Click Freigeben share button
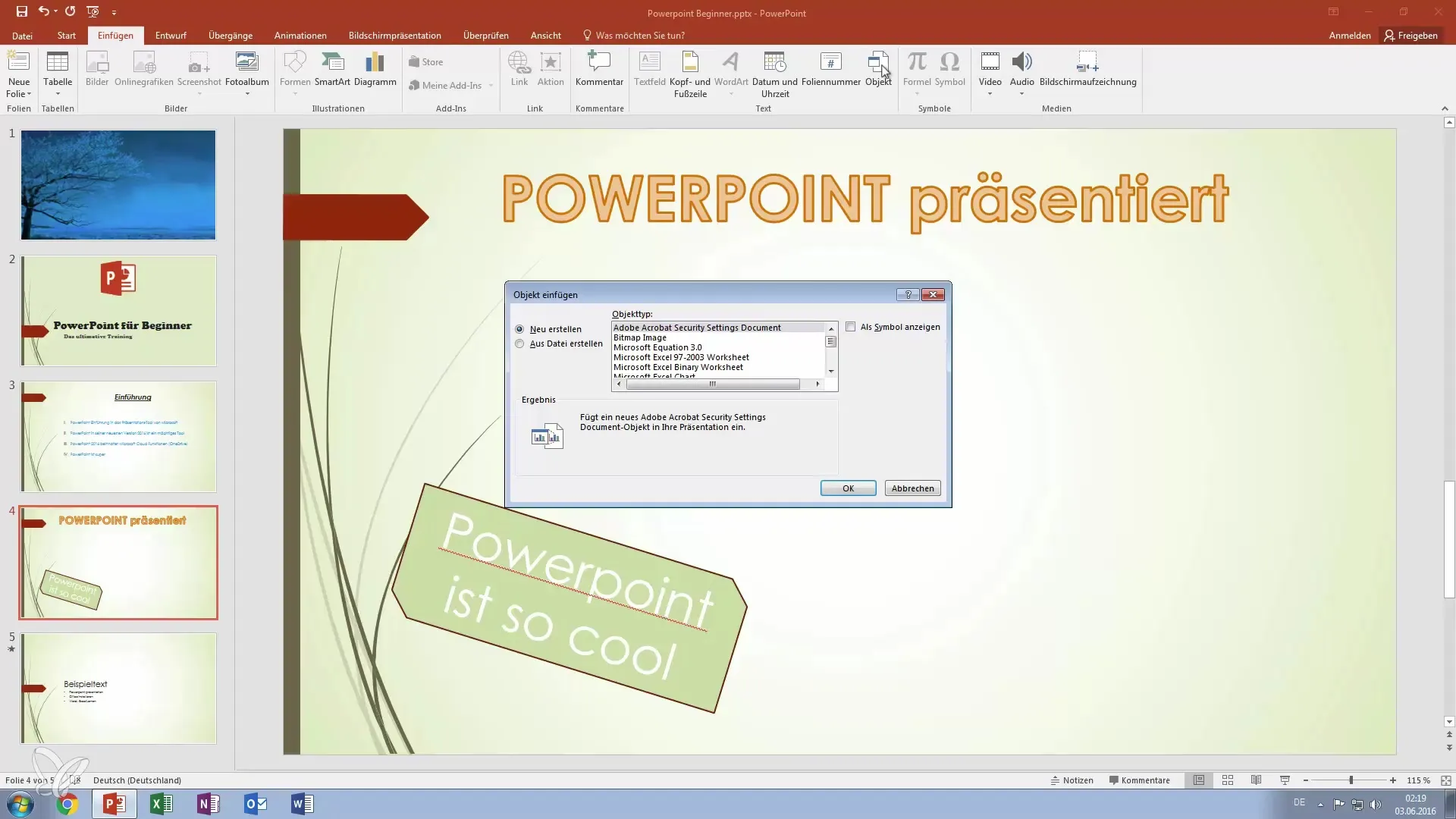This screenshot has width=1456, height=819. [x=1410, y=36]
